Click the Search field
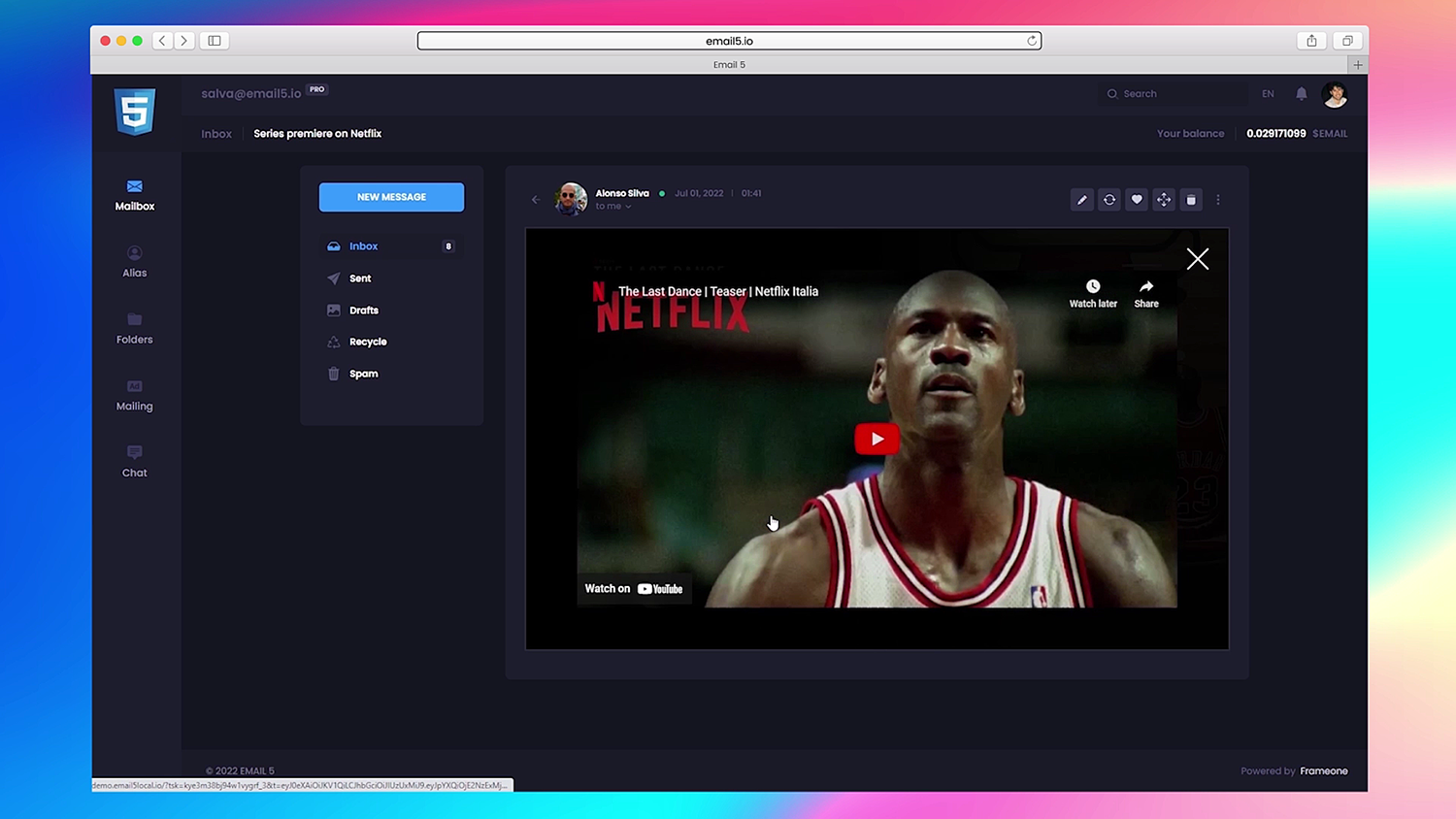 tap(1175, 94)
